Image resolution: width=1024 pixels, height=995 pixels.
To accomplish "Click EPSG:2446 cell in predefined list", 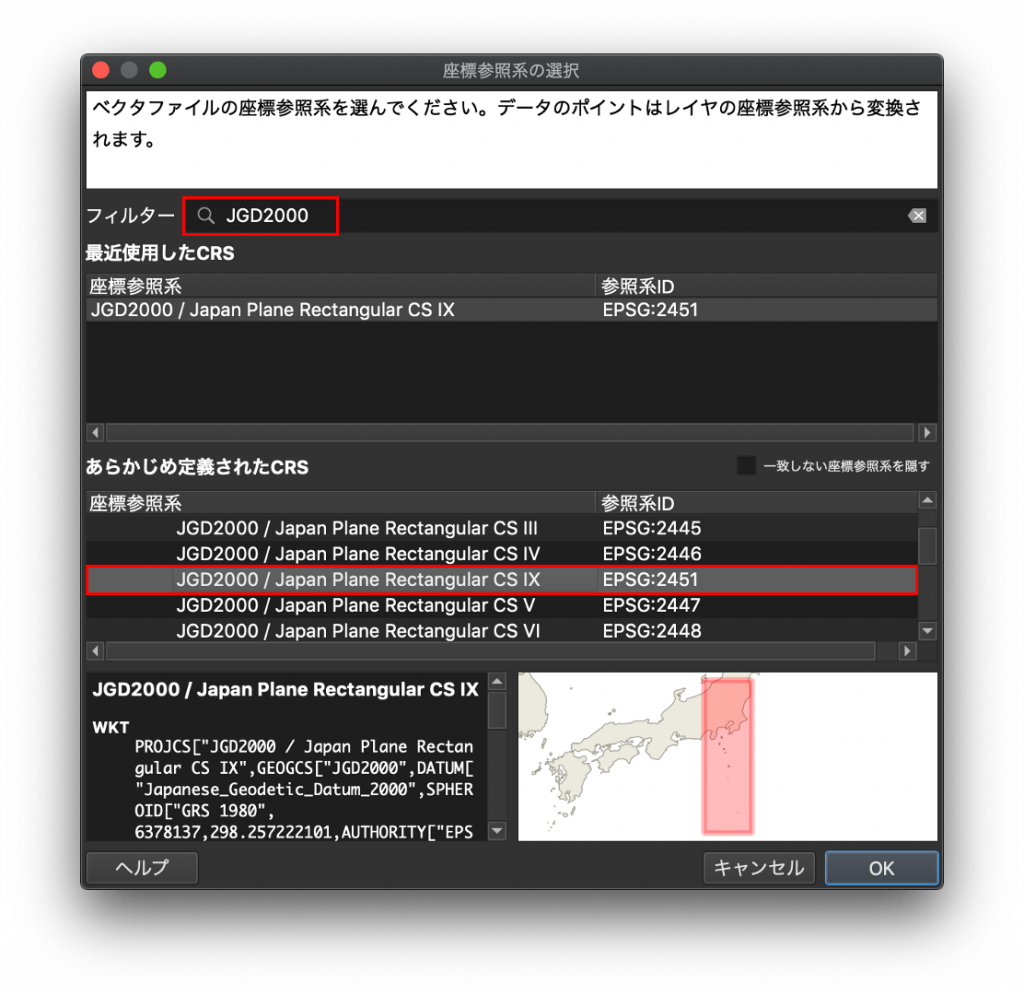I will [652, 554].
